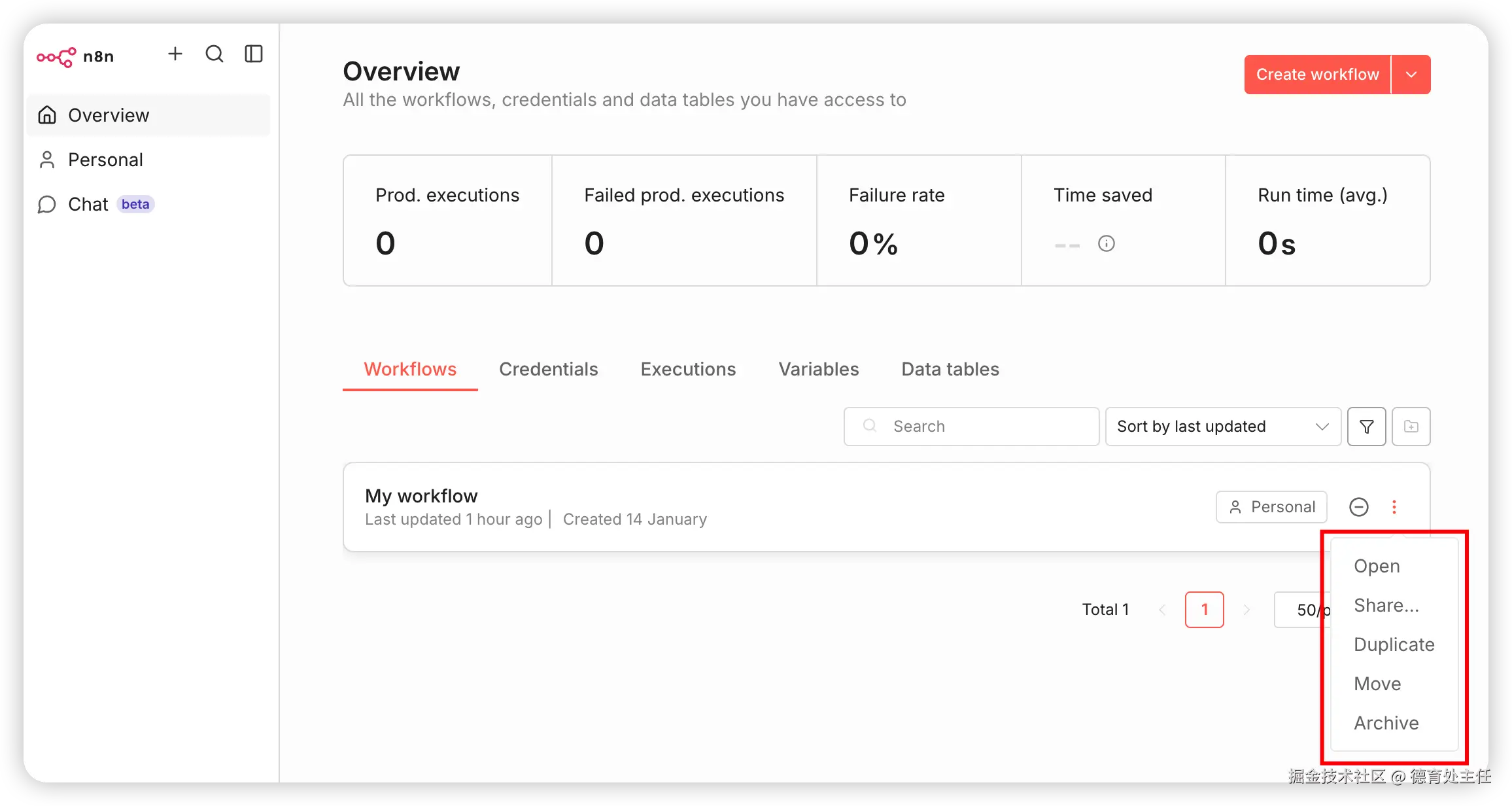Click the add folder icon button

pos(1411,427)
